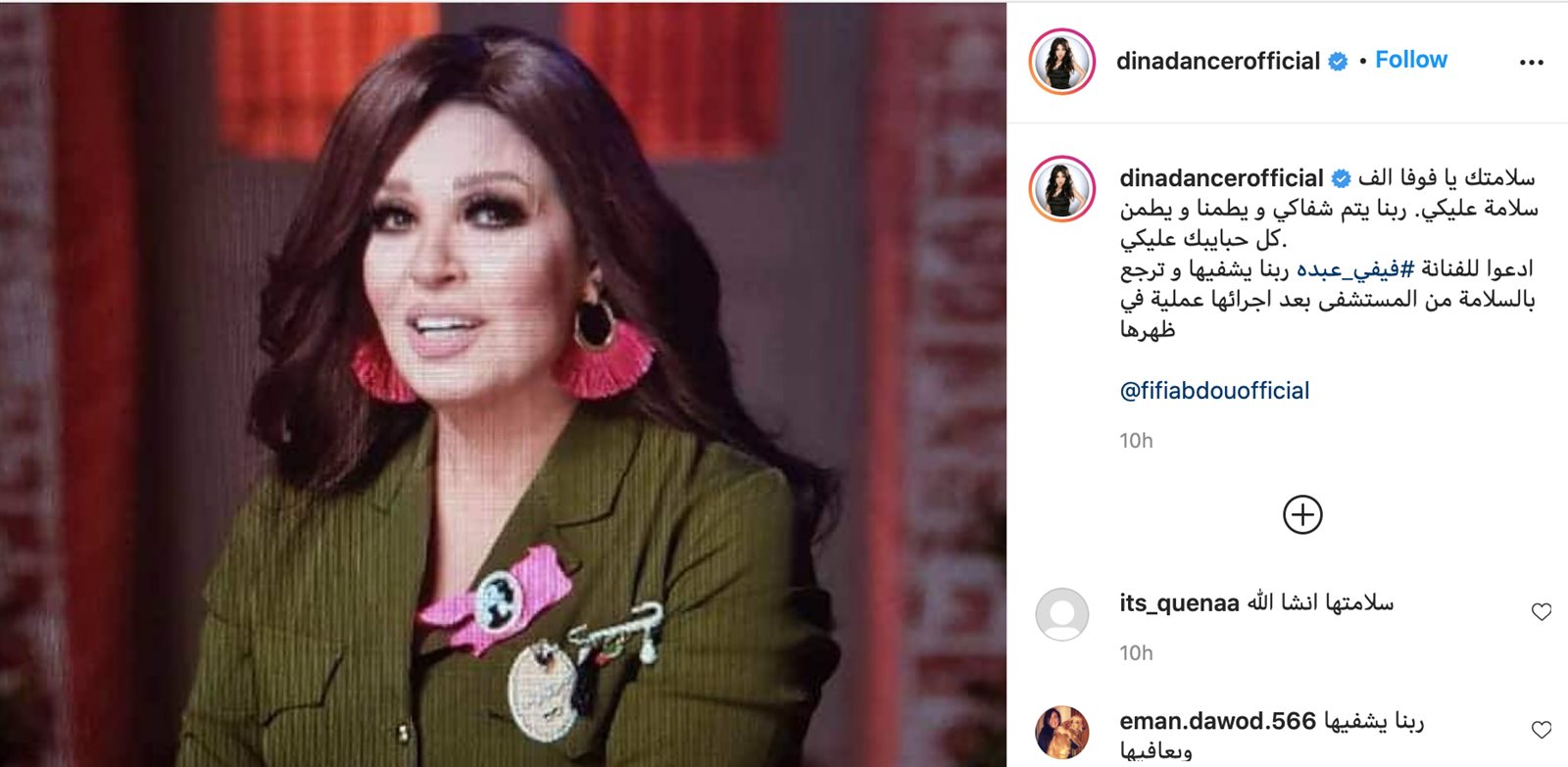Open eman.dawod.566 profile photo
The width and height of the screenshot is (1568, 767).
tap(1062, 732)
